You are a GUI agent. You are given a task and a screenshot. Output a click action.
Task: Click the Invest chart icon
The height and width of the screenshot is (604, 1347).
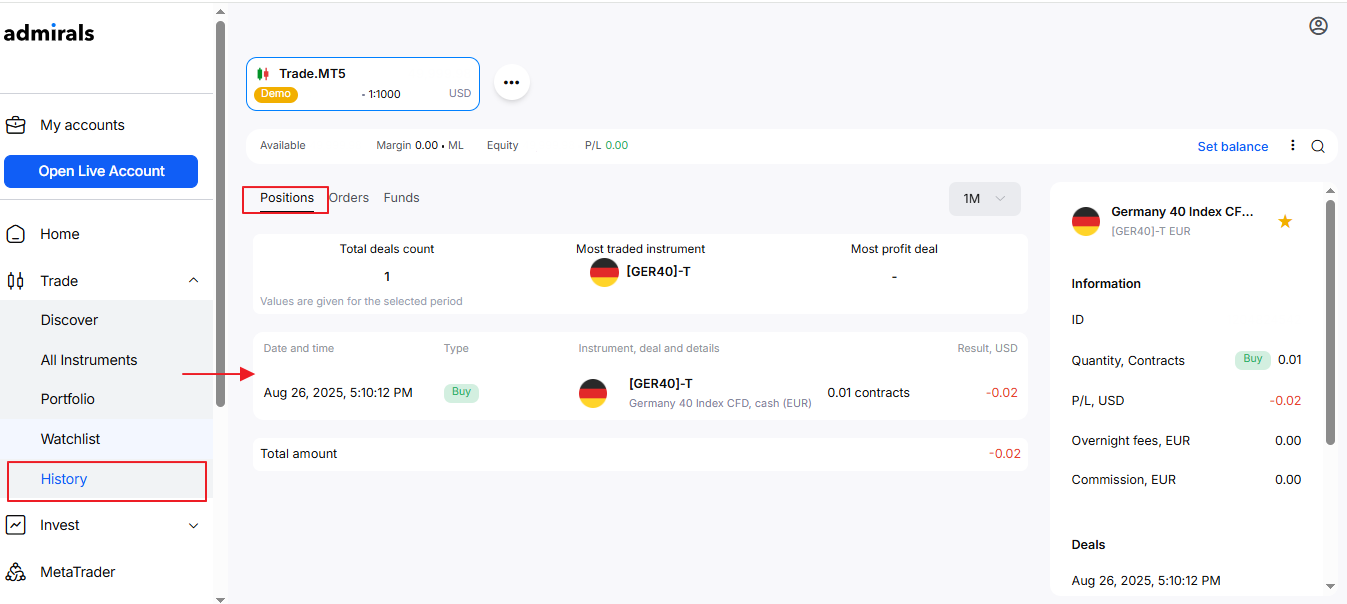(x=16, y=525)
